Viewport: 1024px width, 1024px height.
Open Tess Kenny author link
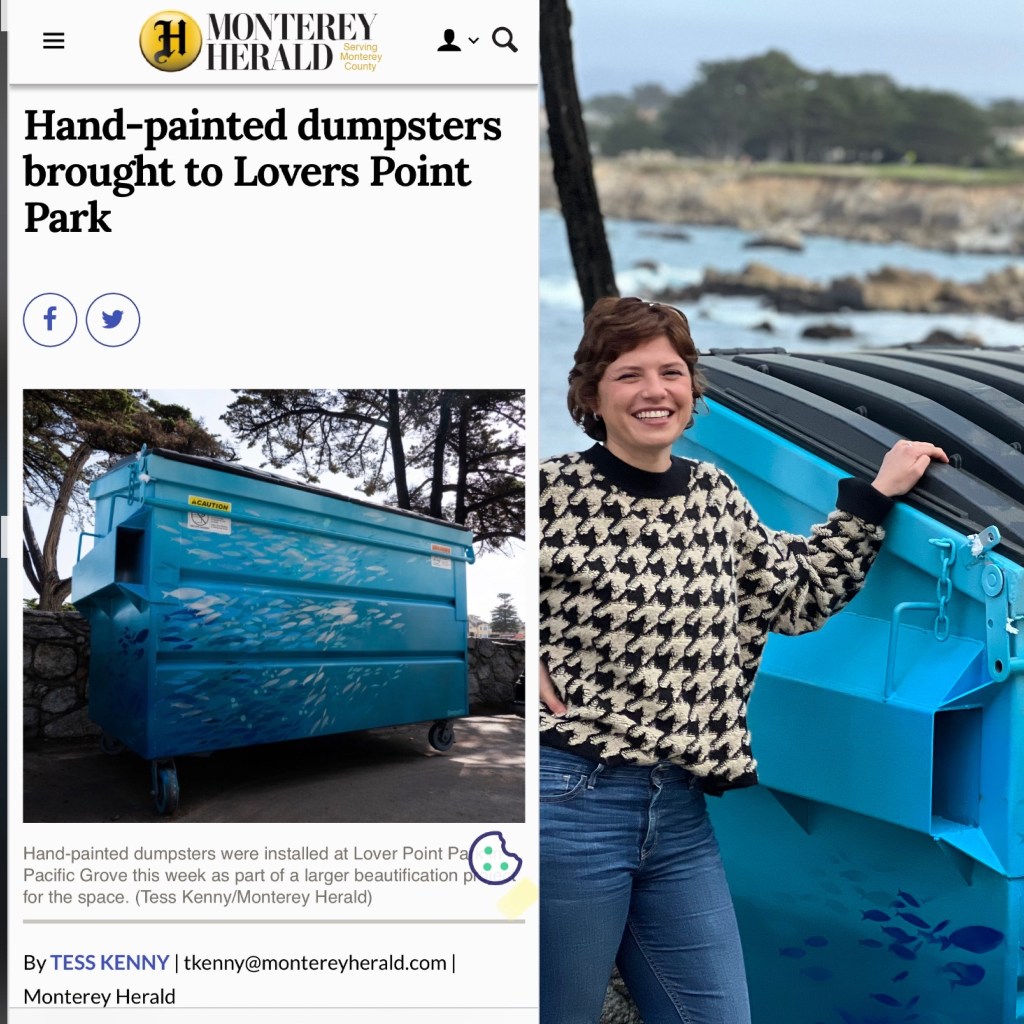pyautogui.click(x=110, y=963)
